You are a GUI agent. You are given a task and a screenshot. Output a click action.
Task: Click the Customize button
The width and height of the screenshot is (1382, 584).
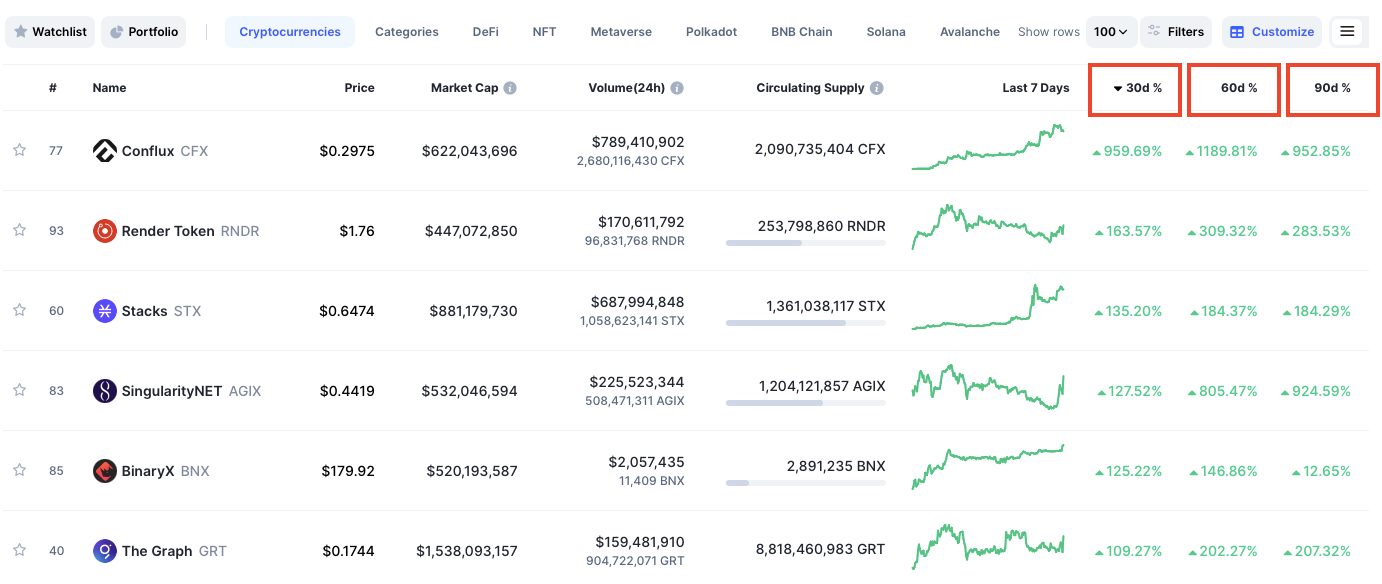(x=1272, y=32)
